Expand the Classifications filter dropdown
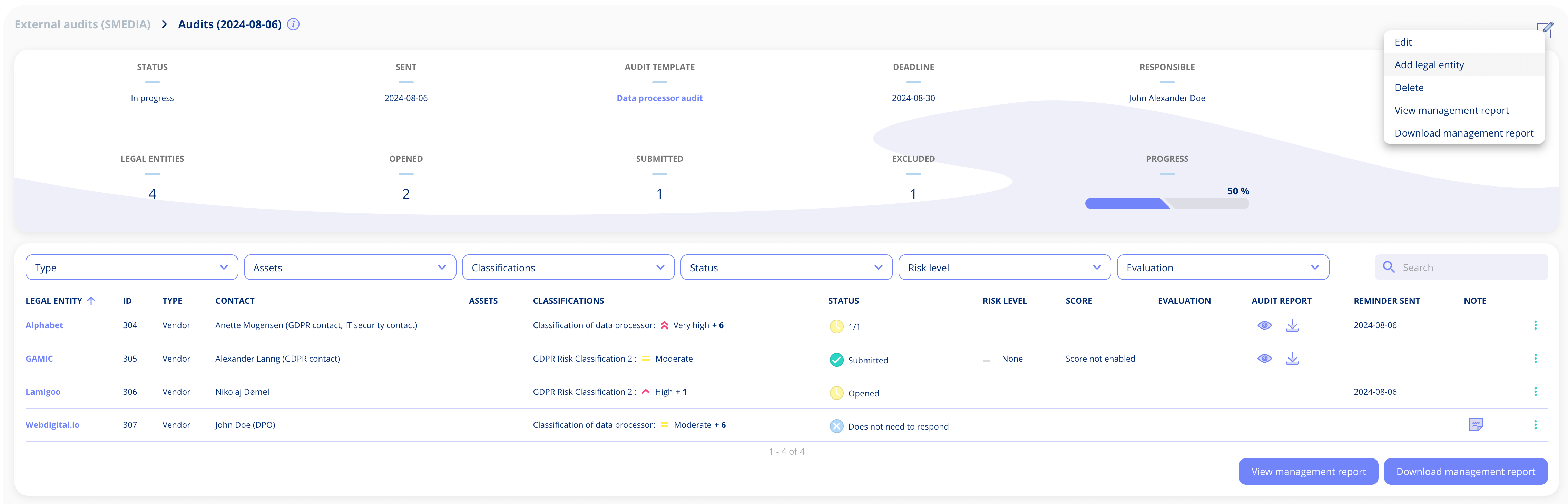The image size is (1568, 504). click(x=568, y=268)
